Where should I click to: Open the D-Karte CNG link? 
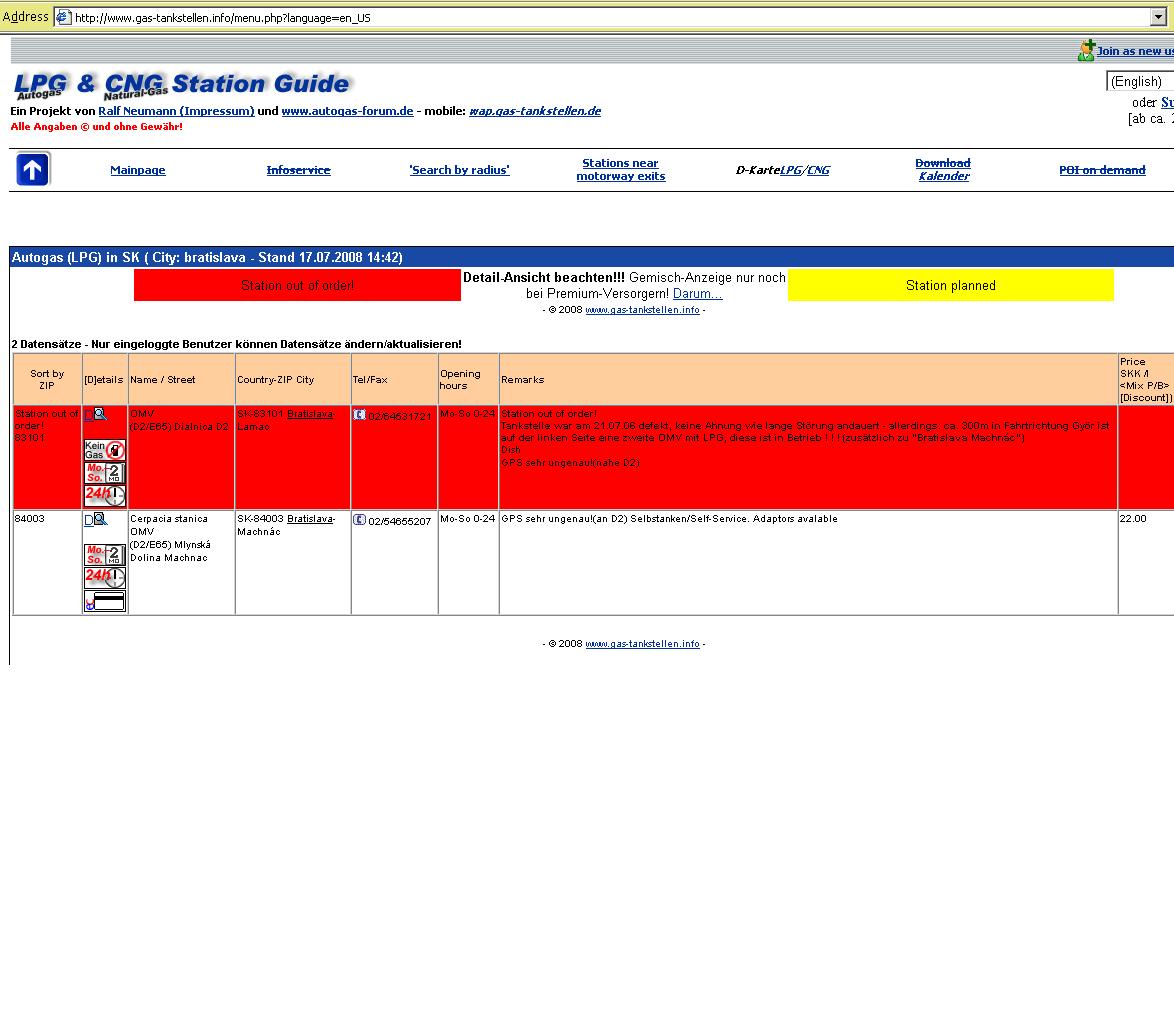point(818,170)
